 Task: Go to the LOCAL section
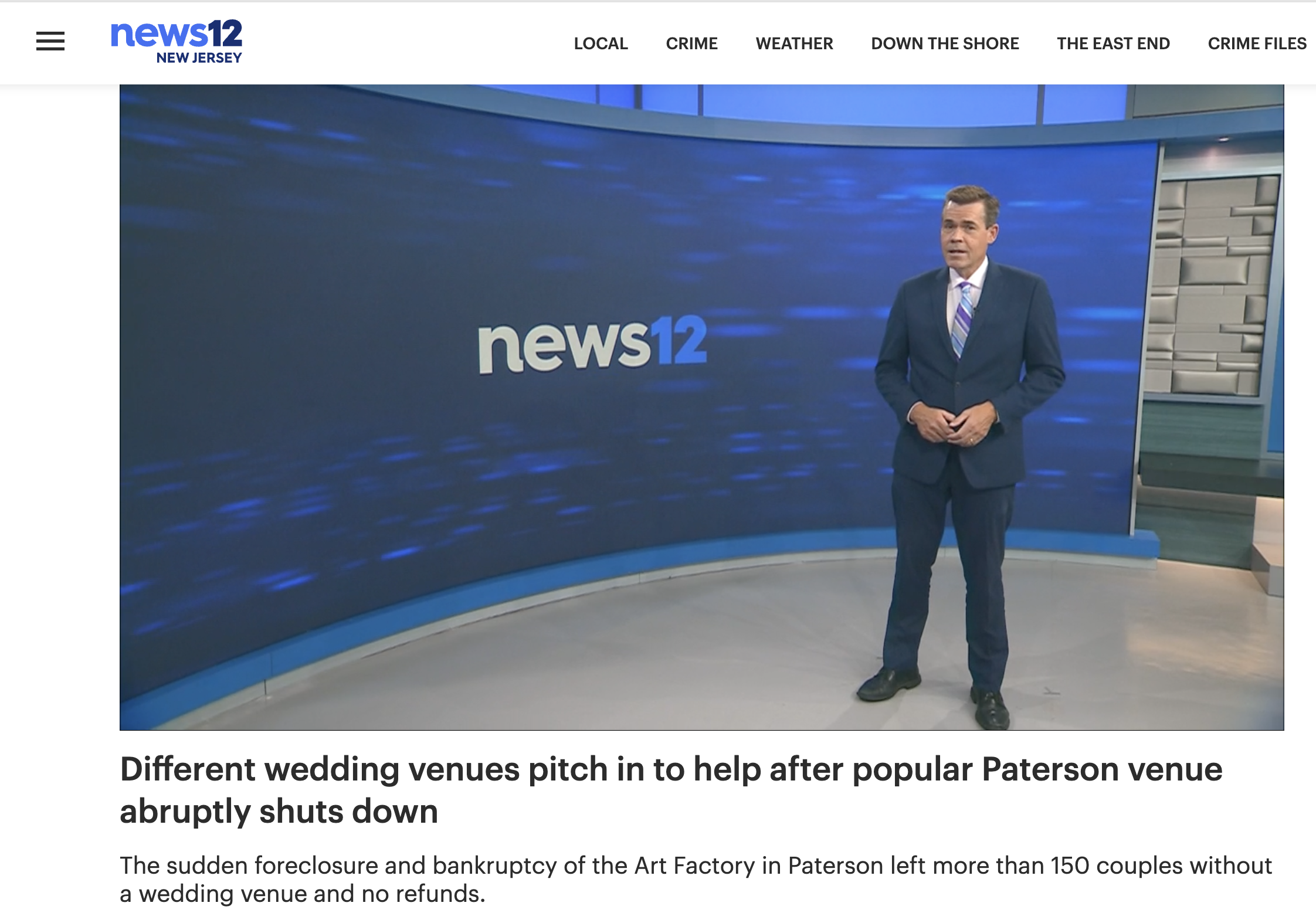601,43
